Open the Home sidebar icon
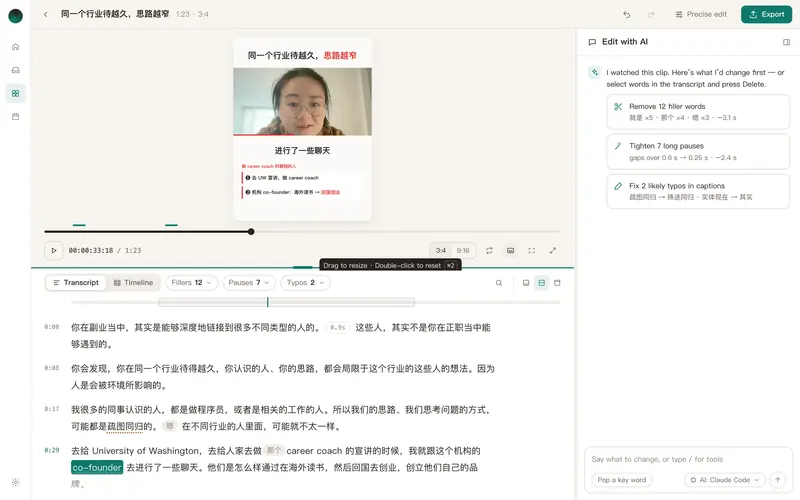The image size is (800, 500). click(15, 47)
